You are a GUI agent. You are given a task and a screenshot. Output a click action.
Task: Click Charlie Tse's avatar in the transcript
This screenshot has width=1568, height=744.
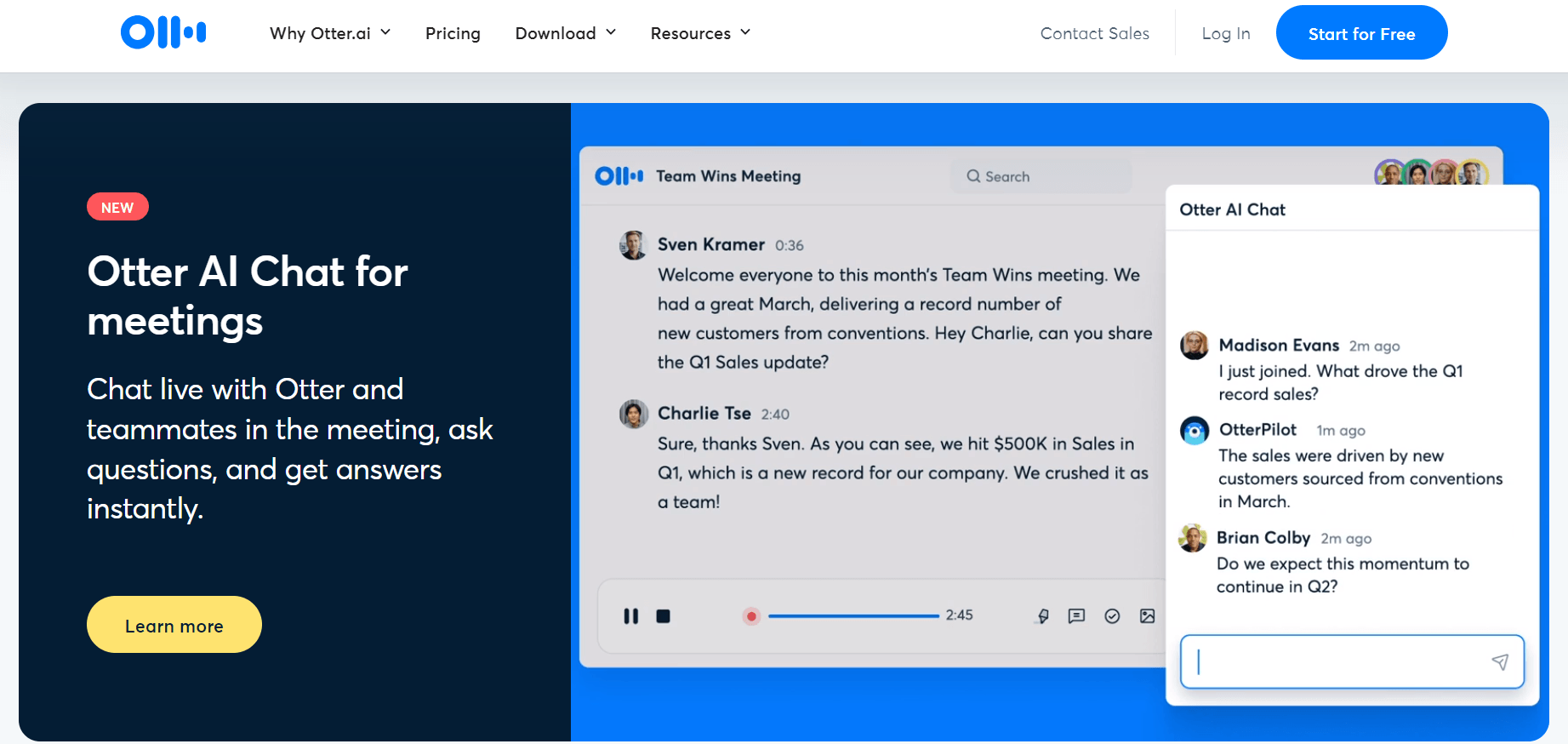click(x=633, y=414)
